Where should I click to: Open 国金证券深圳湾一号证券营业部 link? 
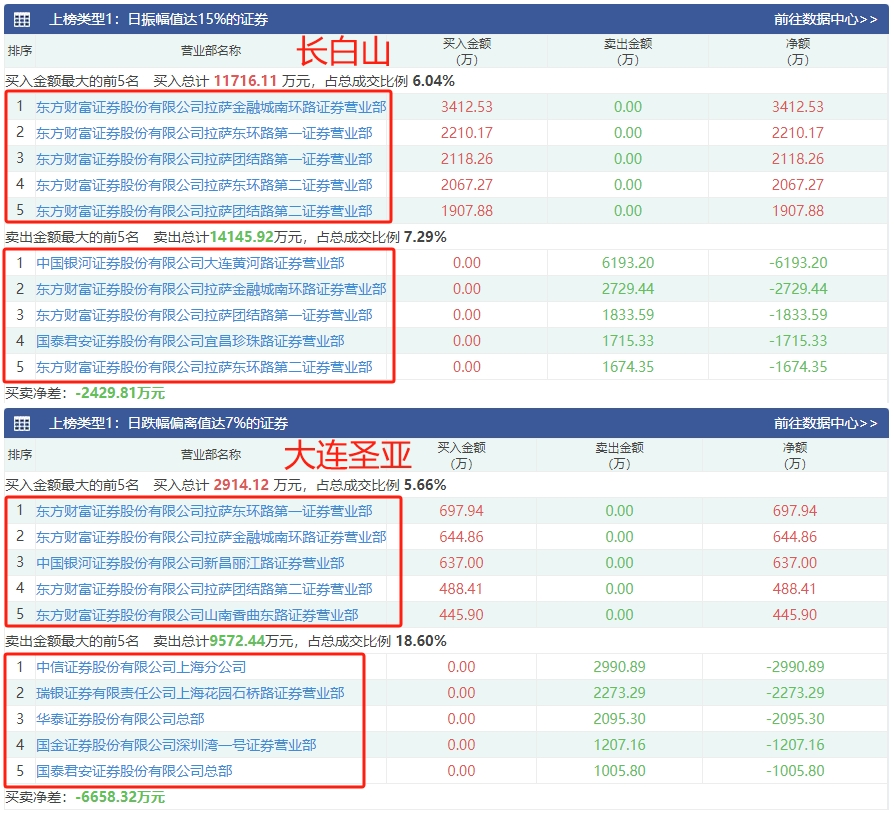click(176, 745)
